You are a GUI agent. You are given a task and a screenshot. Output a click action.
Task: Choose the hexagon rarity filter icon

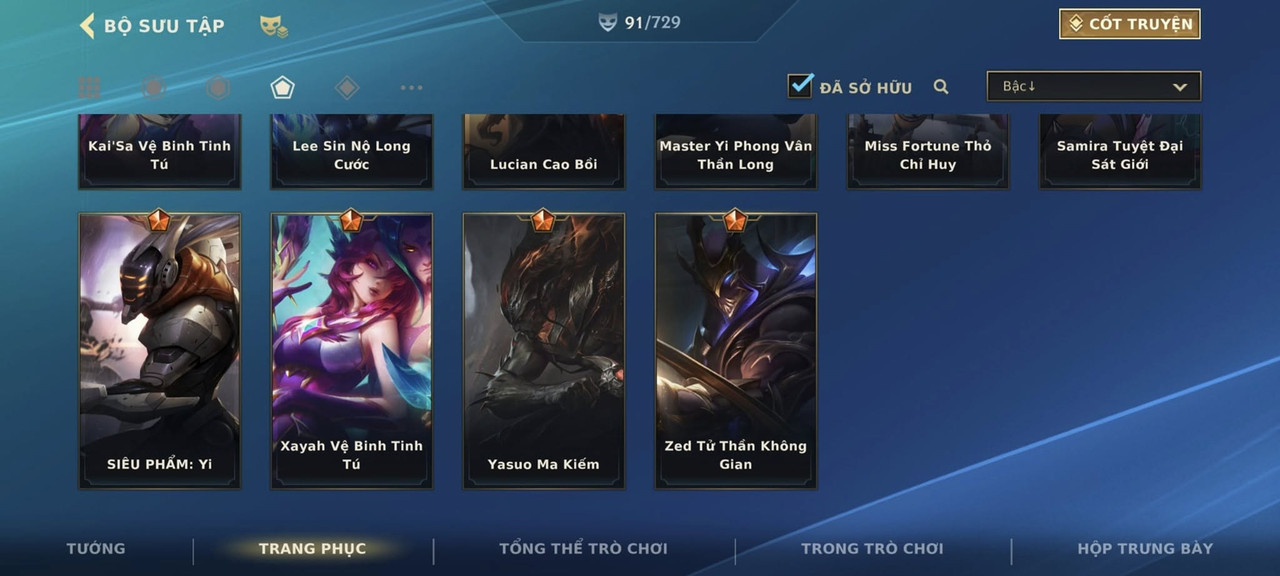218,88
